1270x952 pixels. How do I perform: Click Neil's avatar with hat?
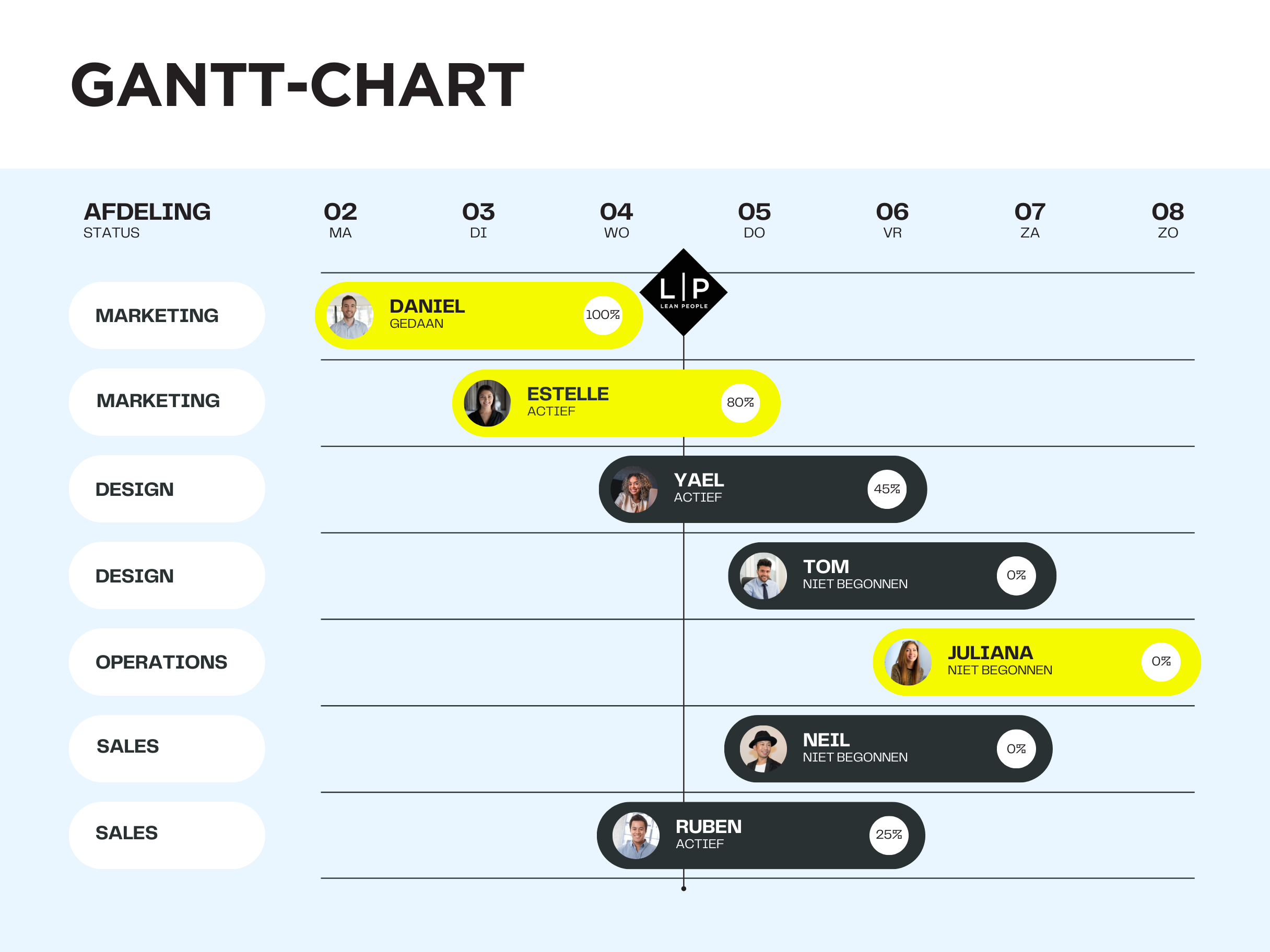pos(763,749)
